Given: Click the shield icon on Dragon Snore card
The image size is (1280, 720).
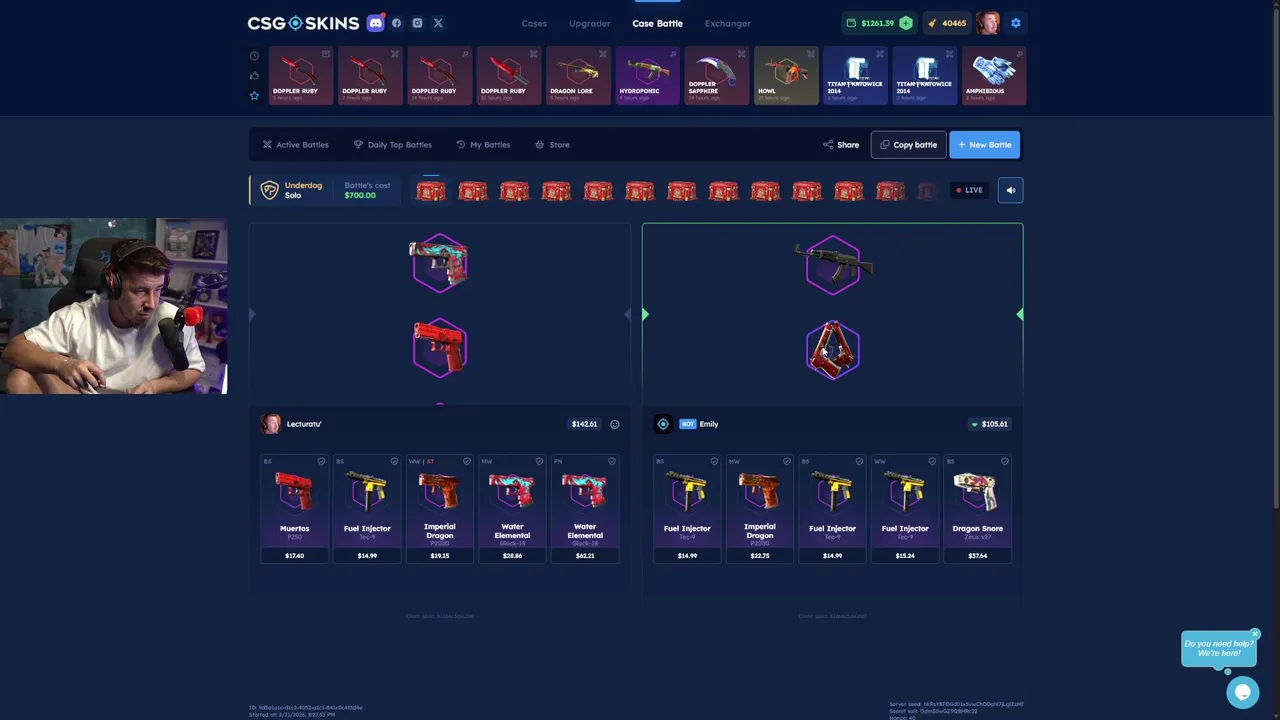Looking at the screenshot, I should [1005, 462].
